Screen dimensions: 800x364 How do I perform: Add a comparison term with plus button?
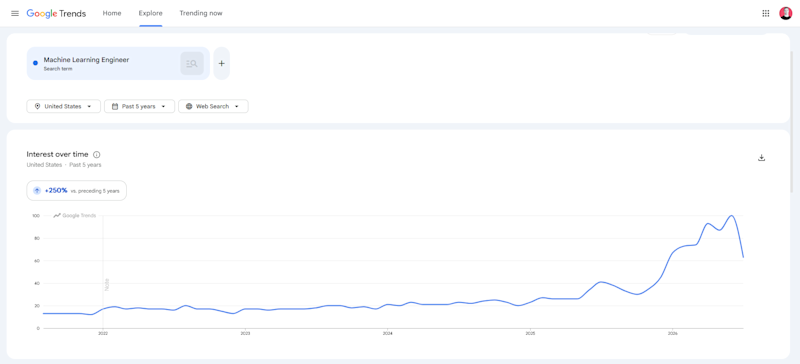(221, 63)
